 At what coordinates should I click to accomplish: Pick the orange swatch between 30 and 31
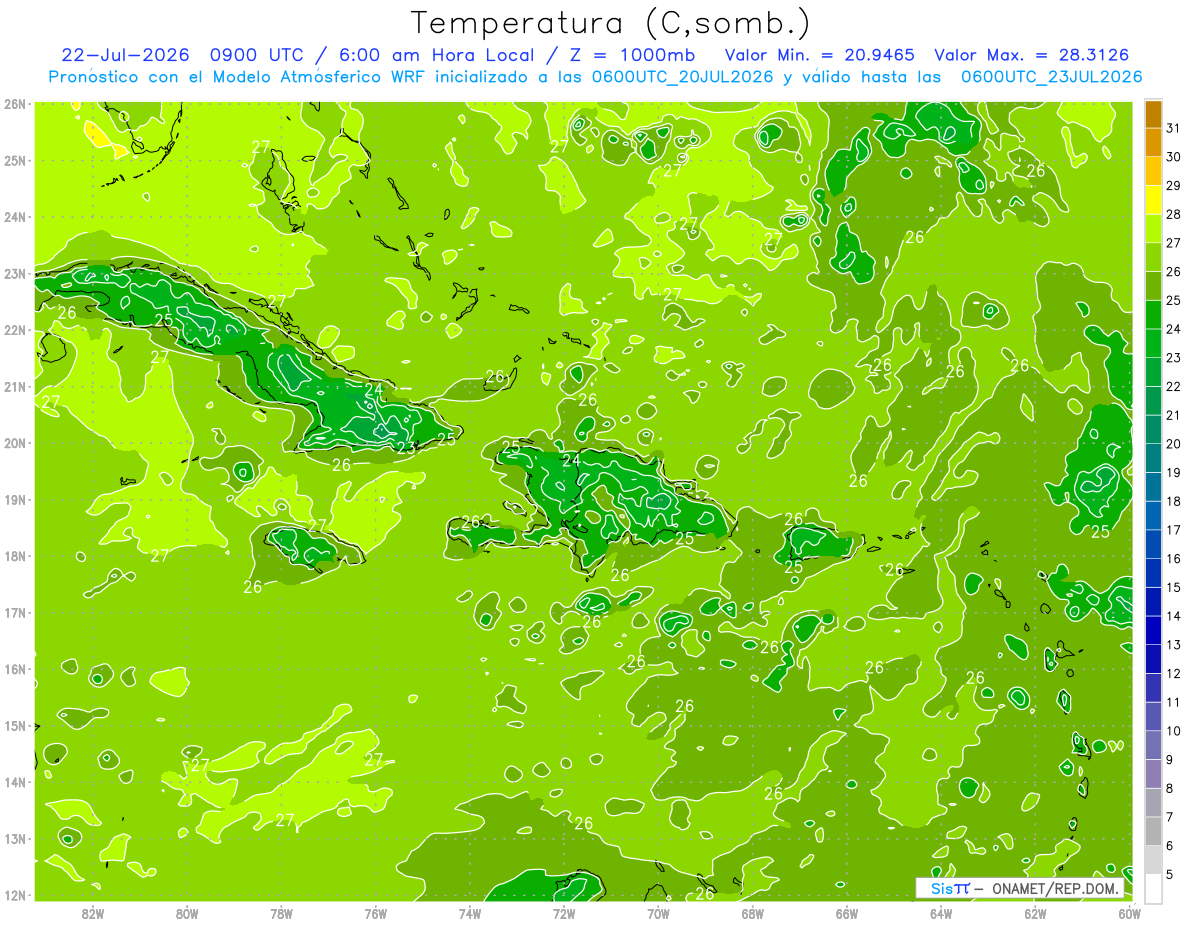point(1153,143)
